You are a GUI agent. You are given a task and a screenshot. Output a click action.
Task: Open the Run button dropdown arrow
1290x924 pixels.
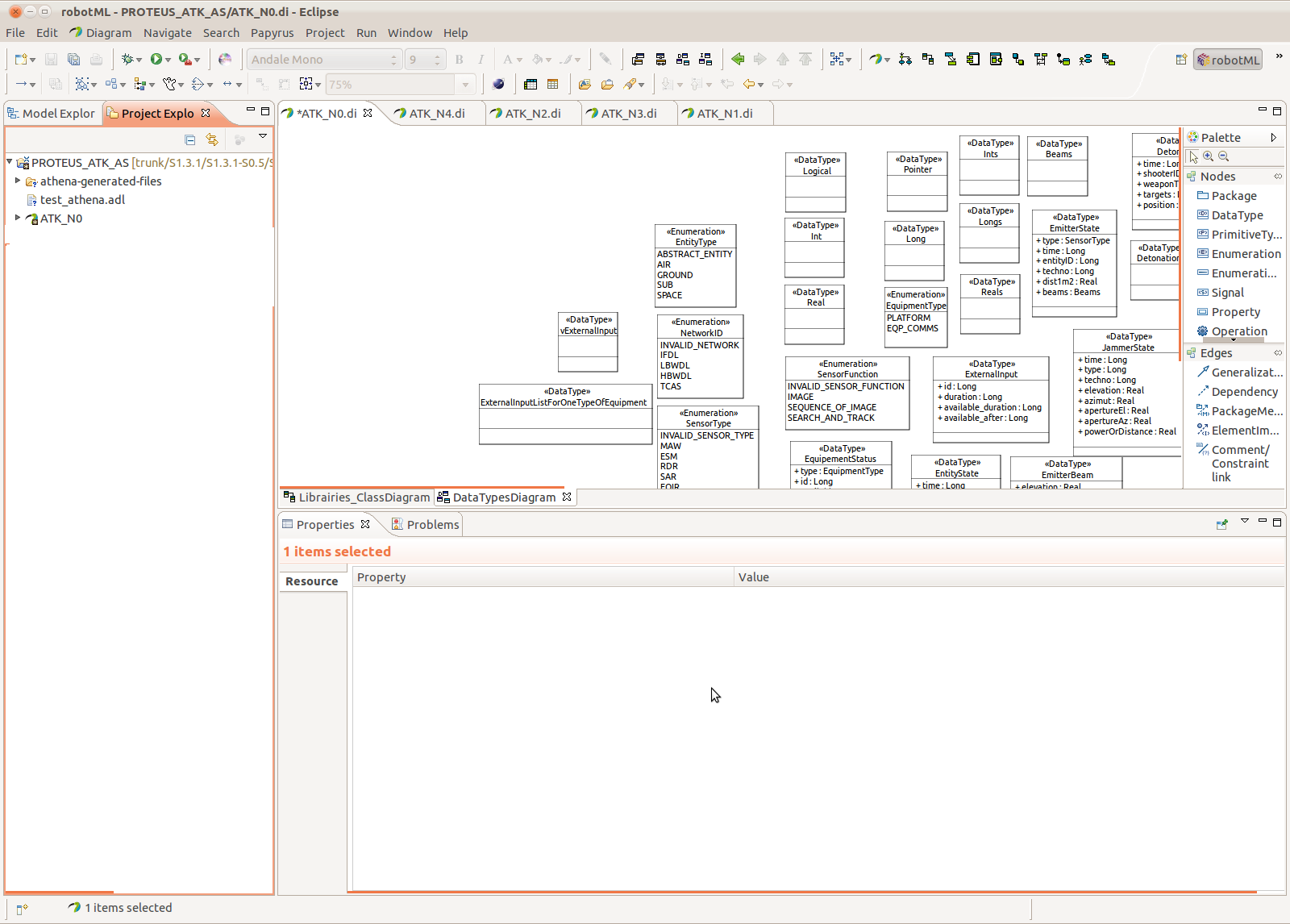[168, 60]
